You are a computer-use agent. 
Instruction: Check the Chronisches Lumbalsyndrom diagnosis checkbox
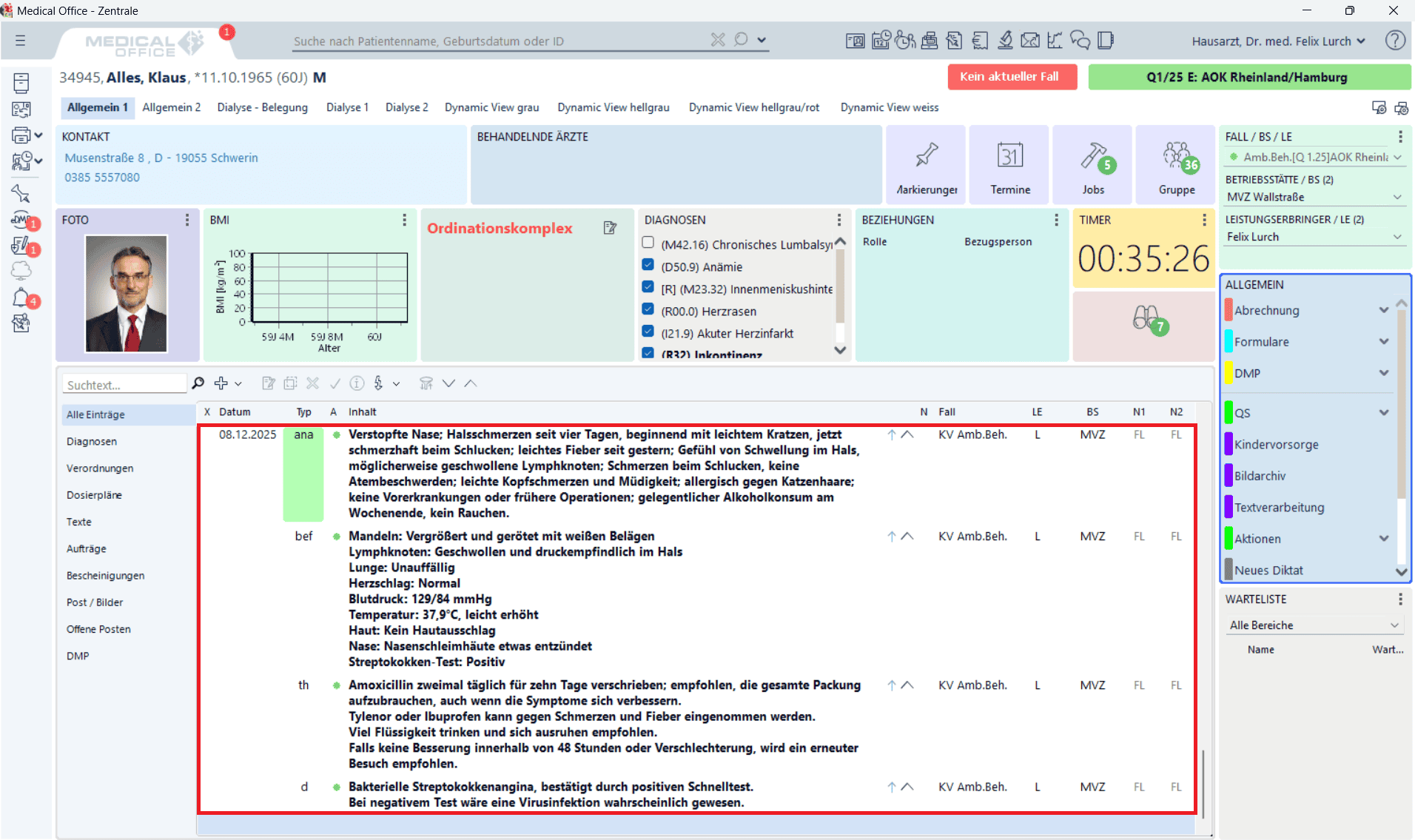coord(648,243)
